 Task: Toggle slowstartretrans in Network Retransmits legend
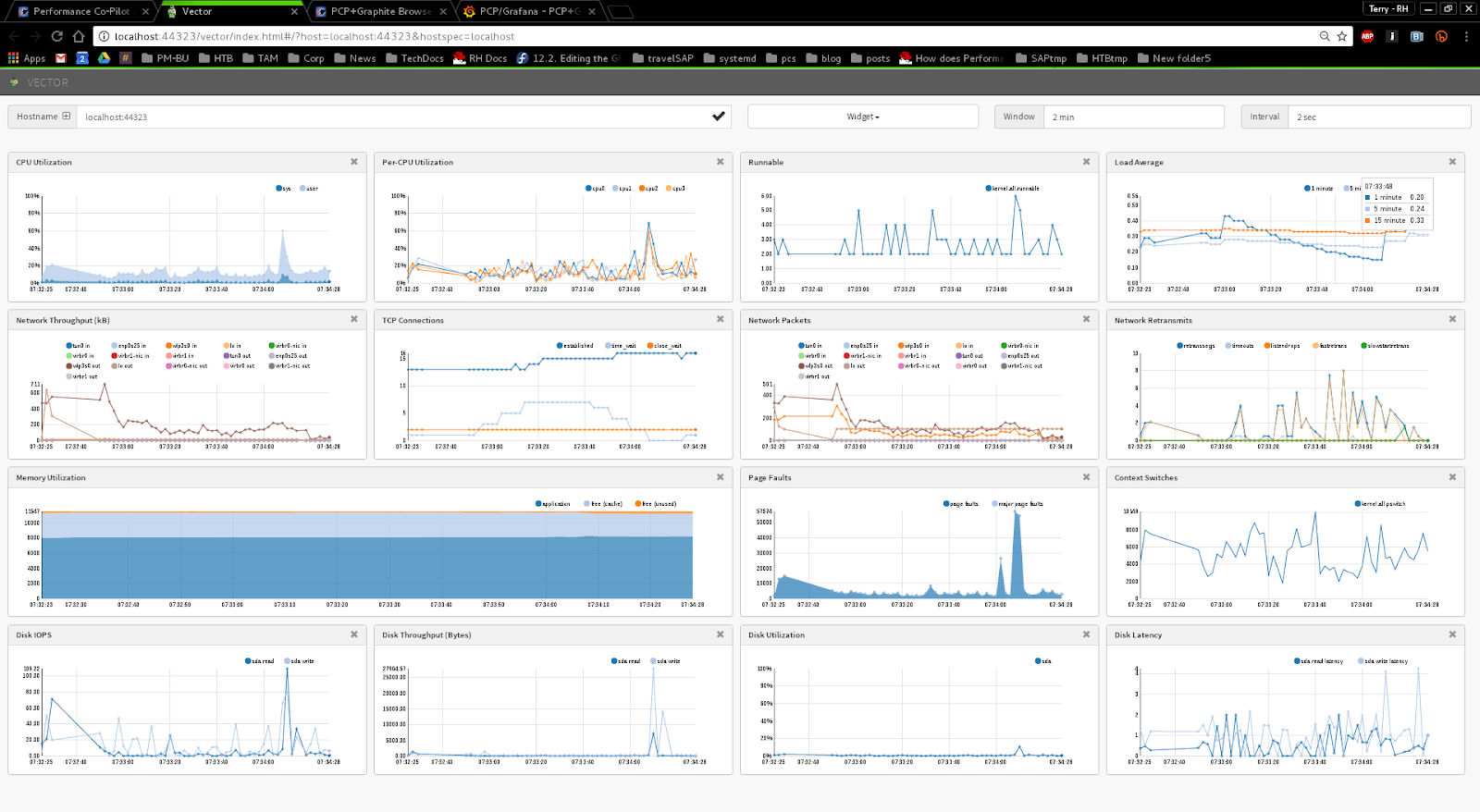1386,346
